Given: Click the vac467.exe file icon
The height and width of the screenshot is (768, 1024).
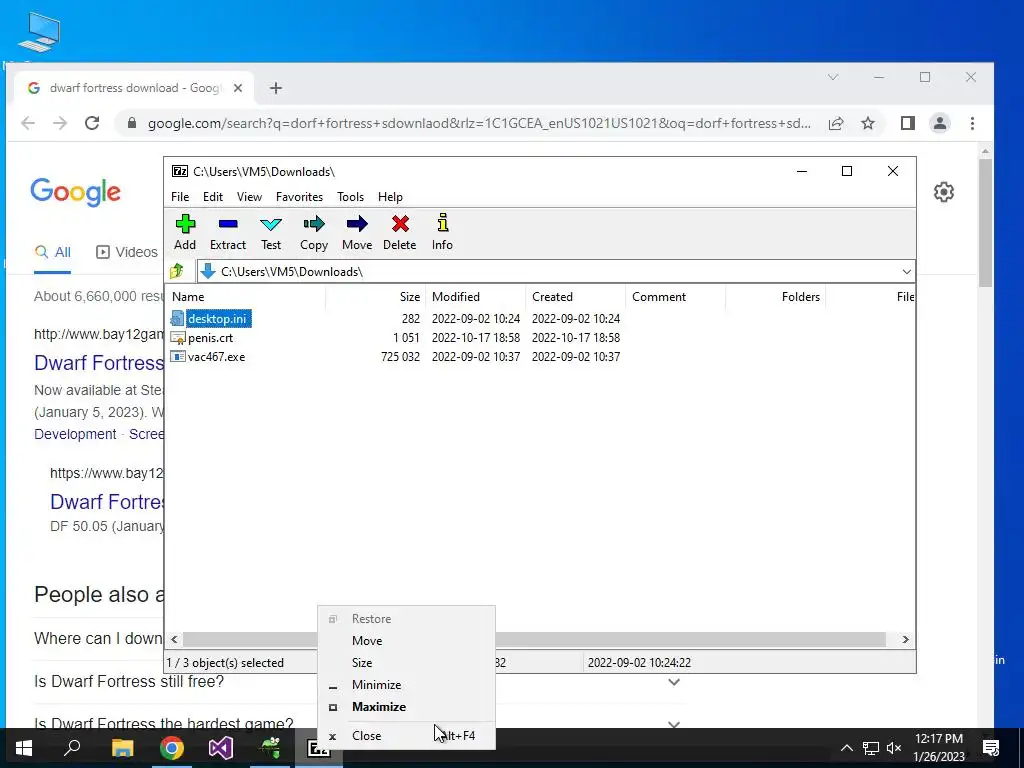Looking at the screenshot, I should pos(178,357).
